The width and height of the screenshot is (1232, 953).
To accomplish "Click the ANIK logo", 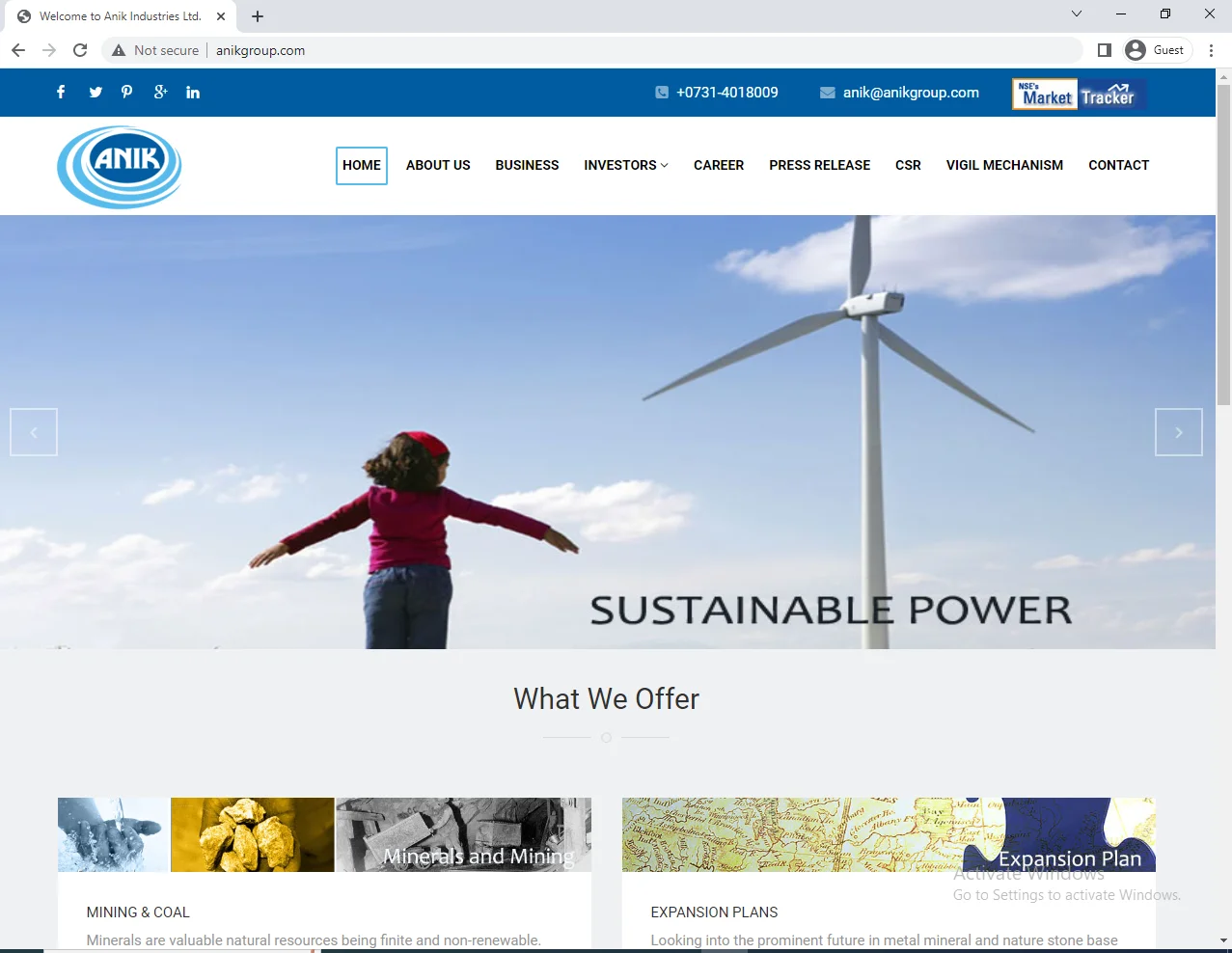I will [x=120, y=167].
